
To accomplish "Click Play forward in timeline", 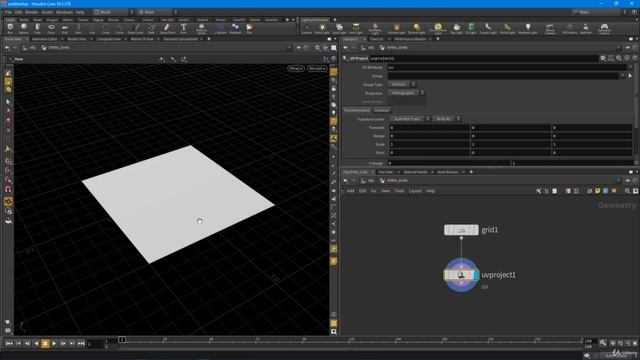I will (x=54, y=343).
